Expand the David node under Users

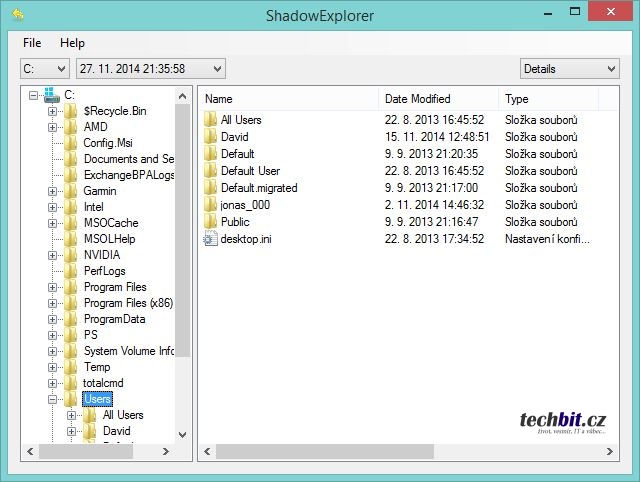tap(71, 431)
